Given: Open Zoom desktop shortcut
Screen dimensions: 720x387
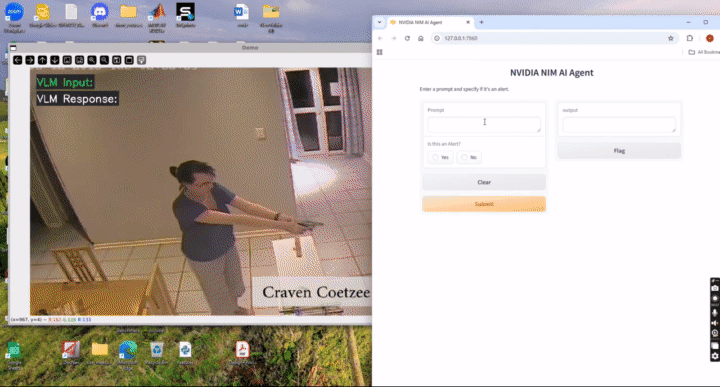Looking at the screenshot, I should (x=14, y=17).
